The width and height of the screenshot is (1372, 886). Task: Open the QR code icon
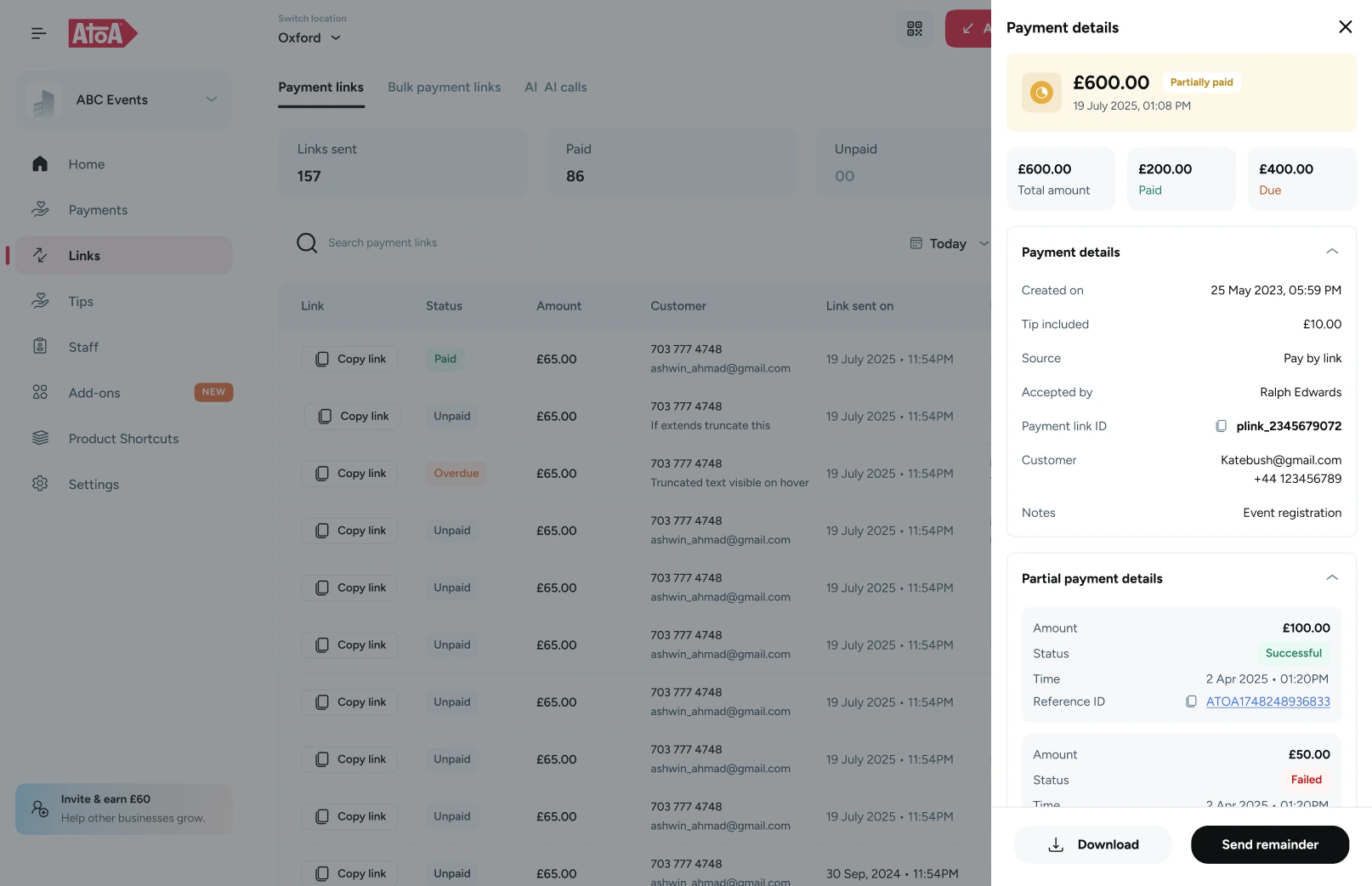pyautogui.click(x=915, y=29)
